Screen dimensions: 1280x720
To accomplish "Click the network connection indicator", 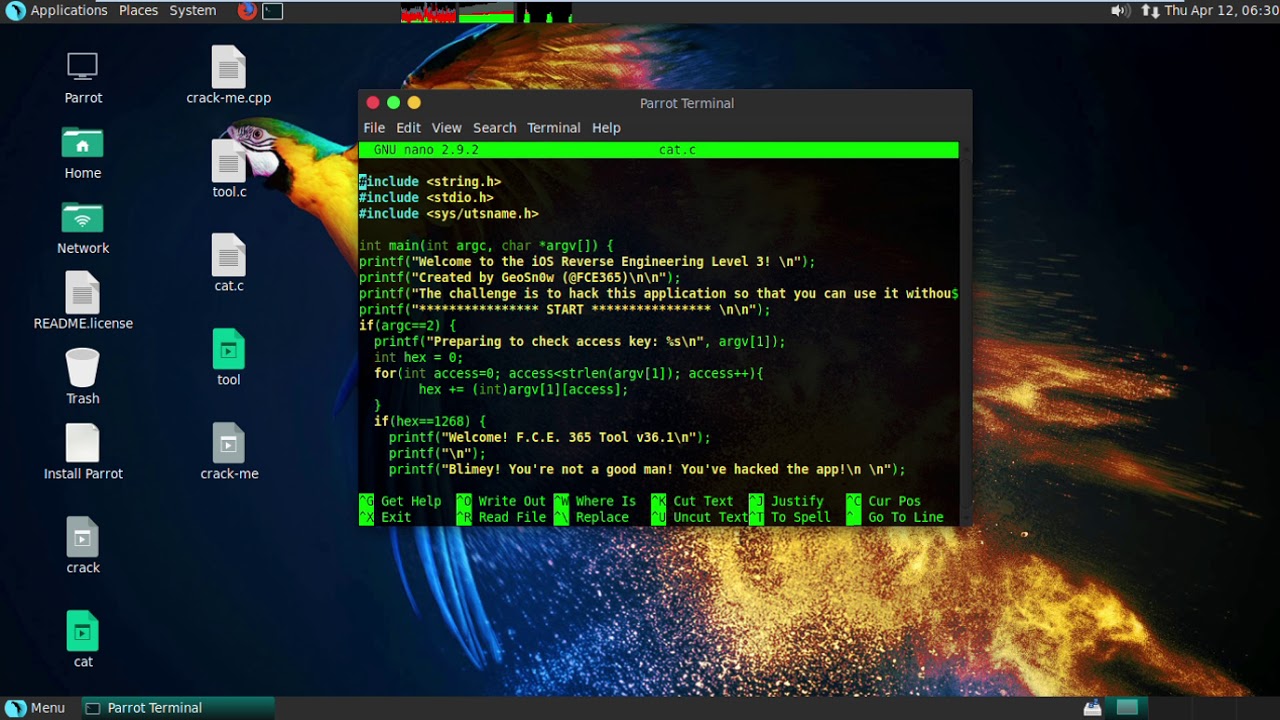I will 1150,11.
